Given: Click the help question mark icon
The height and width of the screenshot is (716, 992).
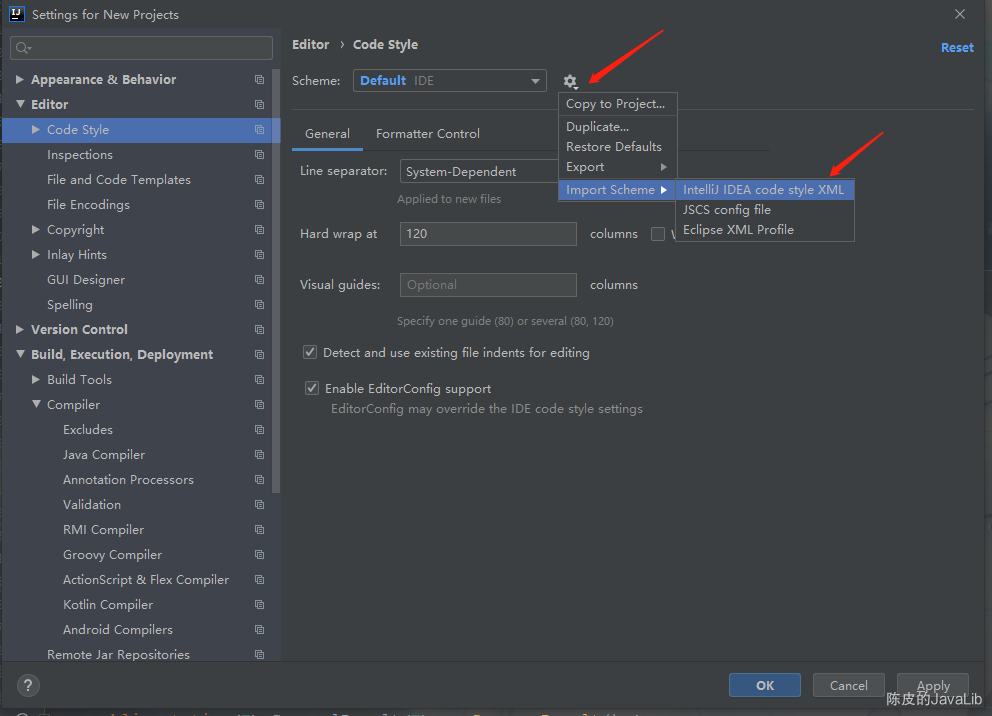Looking at the screenshot, I should click(27, 685).
